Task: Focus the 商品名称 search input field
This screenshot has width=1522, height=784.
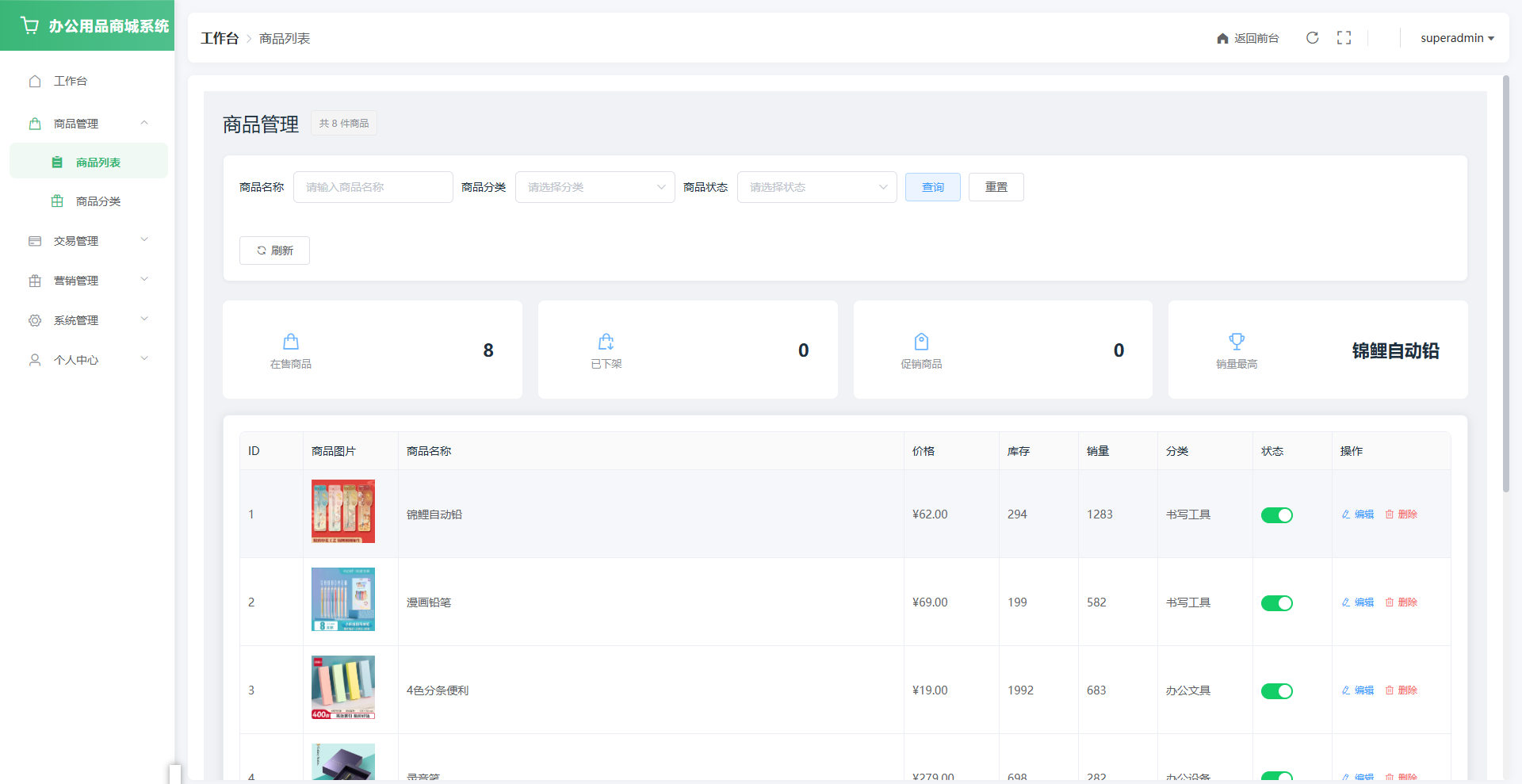Action: tap(373, 187)
